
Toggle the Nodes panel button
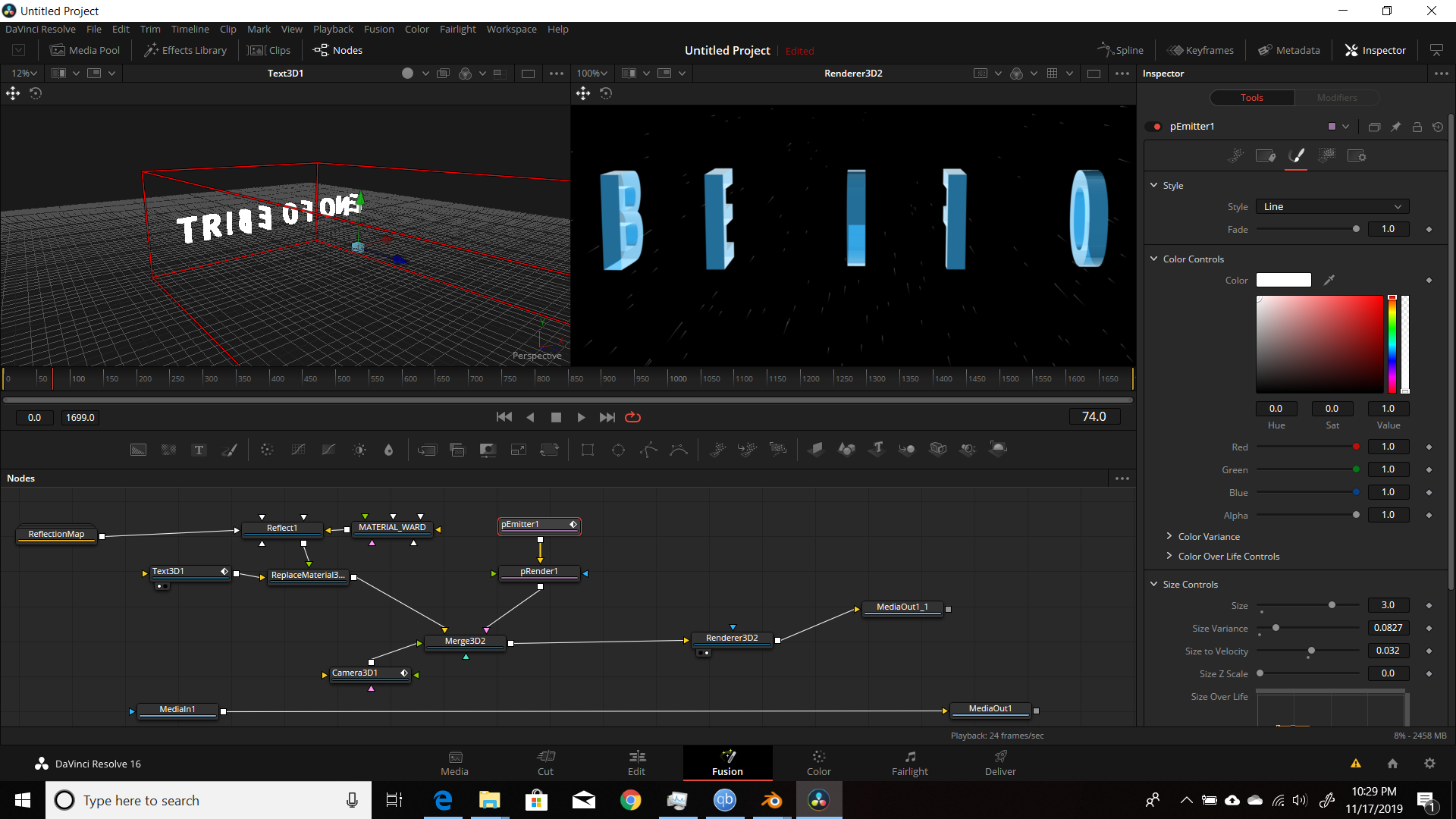point(338,50)
